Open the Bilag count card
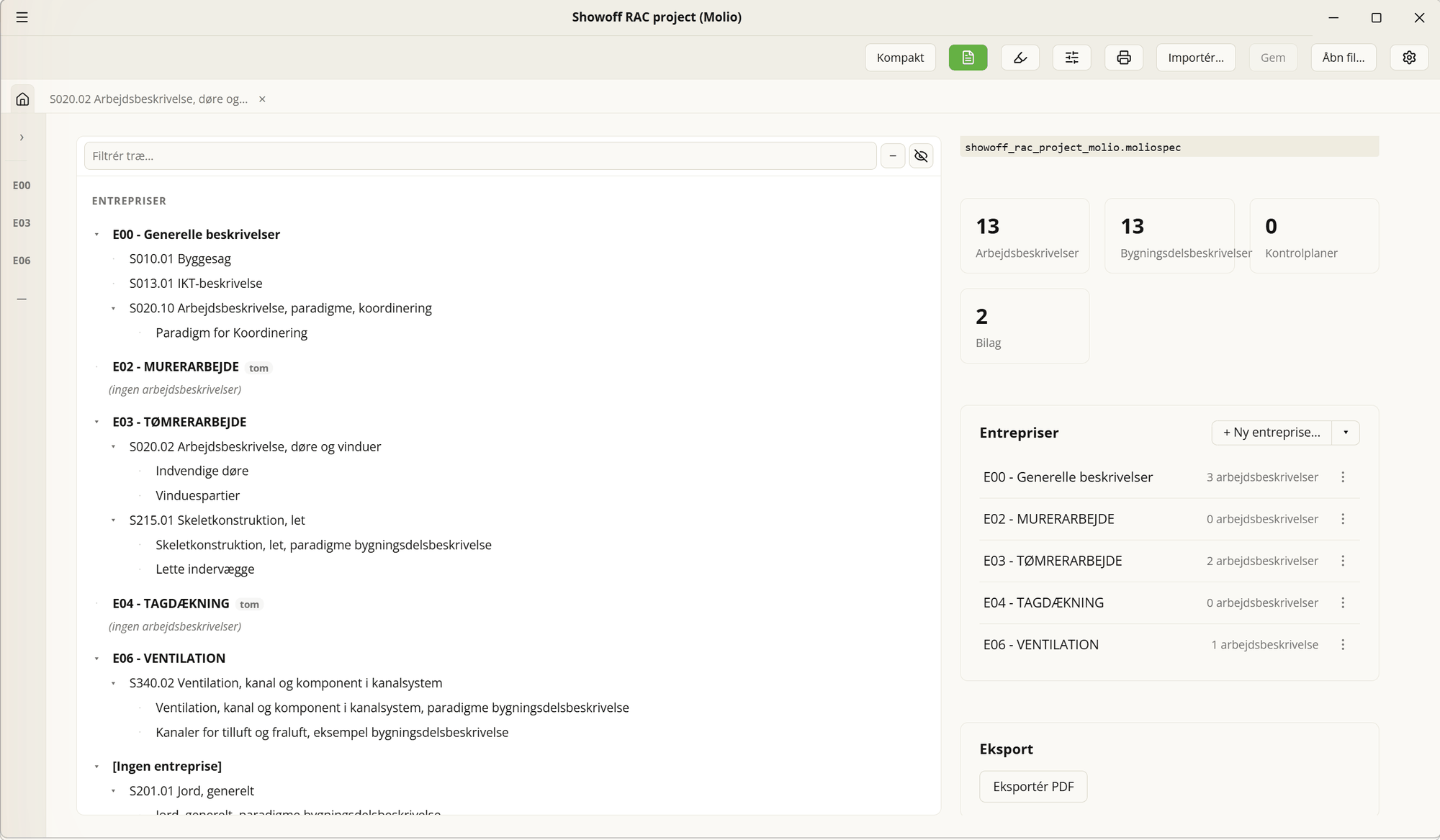Image resolution: width=1440 pixels, height=840 pixels. 1025,326
